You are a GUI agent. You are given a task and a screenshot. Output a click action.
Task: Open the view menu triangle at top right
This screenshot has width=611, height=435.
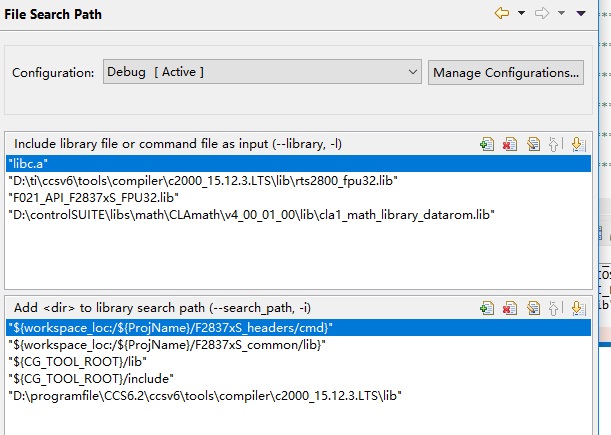(x=580, y=14)
